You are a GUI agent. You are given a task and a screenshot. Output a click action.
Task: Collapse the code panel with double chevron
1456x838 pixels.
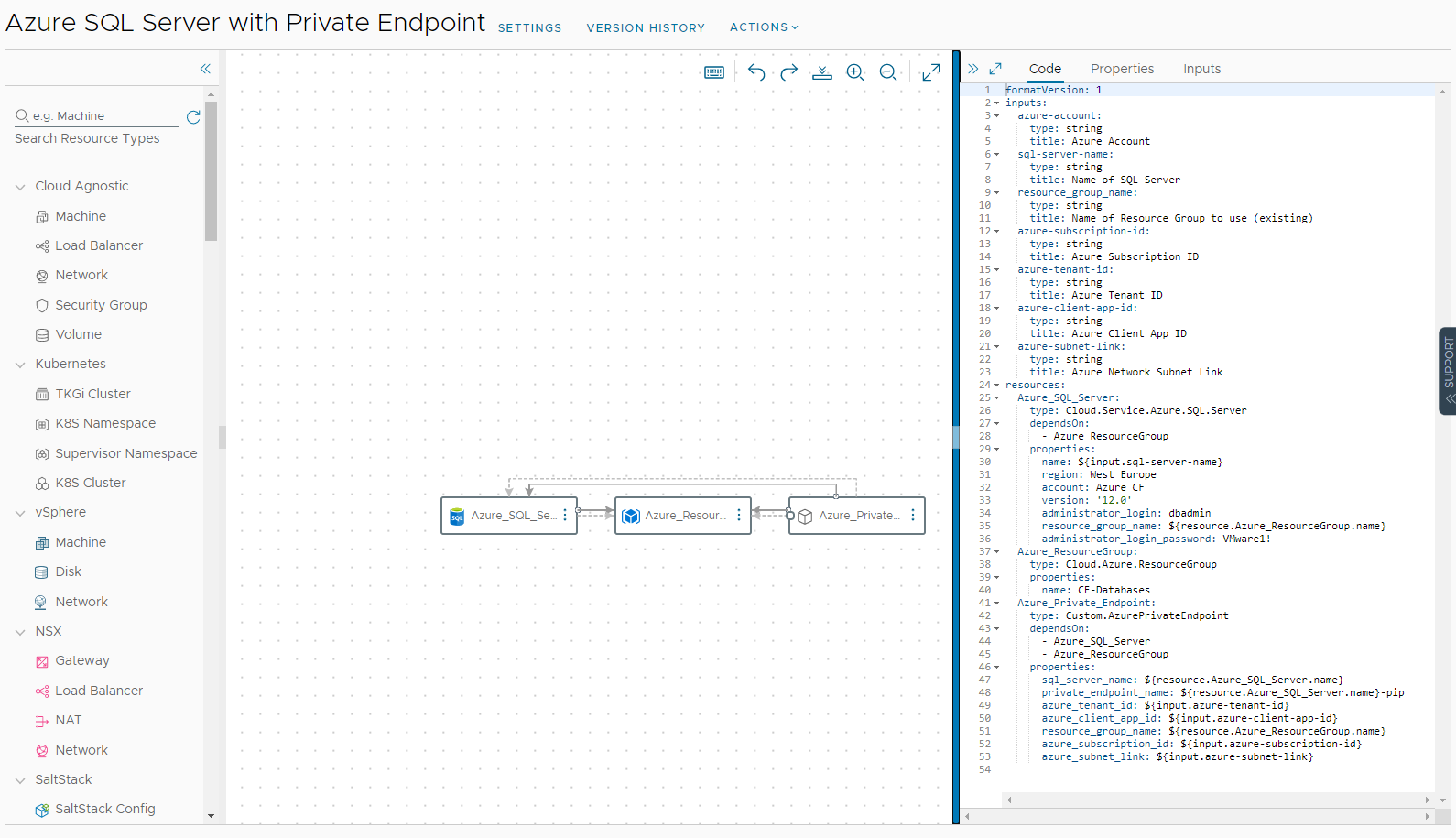pyautogui.click(x=973, y=69)
